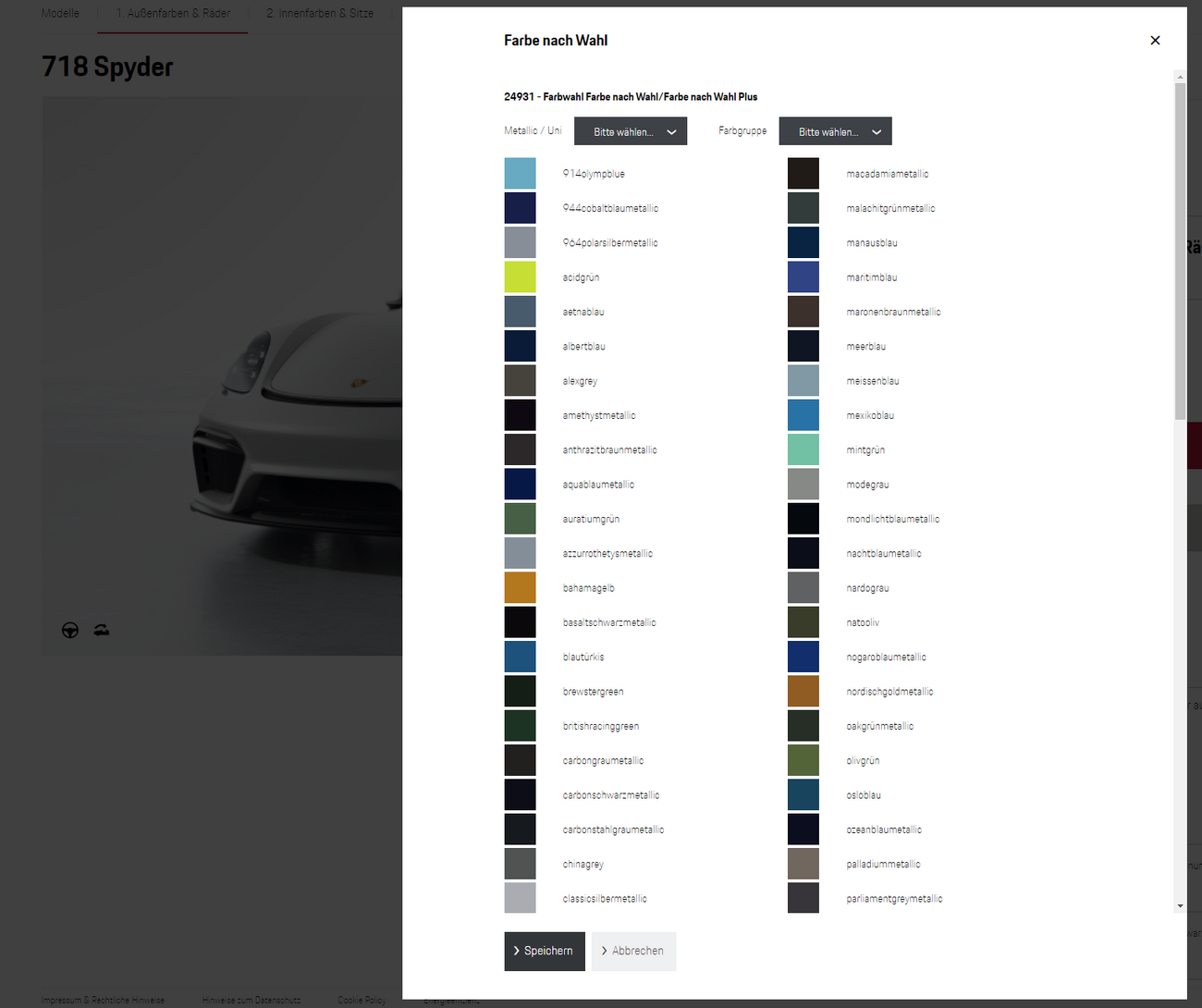
Task: Open the Modelle tab in background page
Action: coord(60,13)
